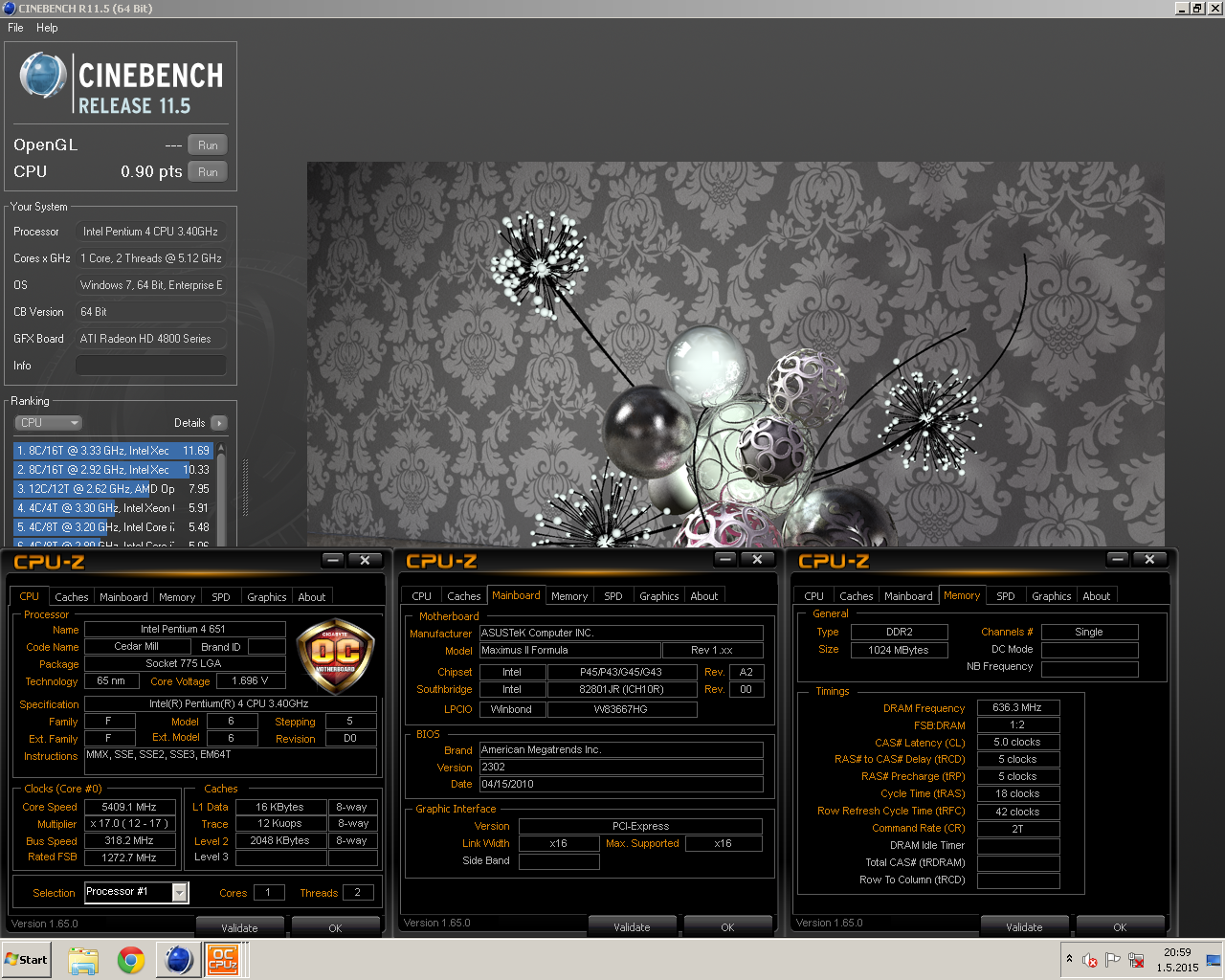Click OK in middle CPU-Z window
This screenshot has height=980, width=1225.
pos(727,926)
